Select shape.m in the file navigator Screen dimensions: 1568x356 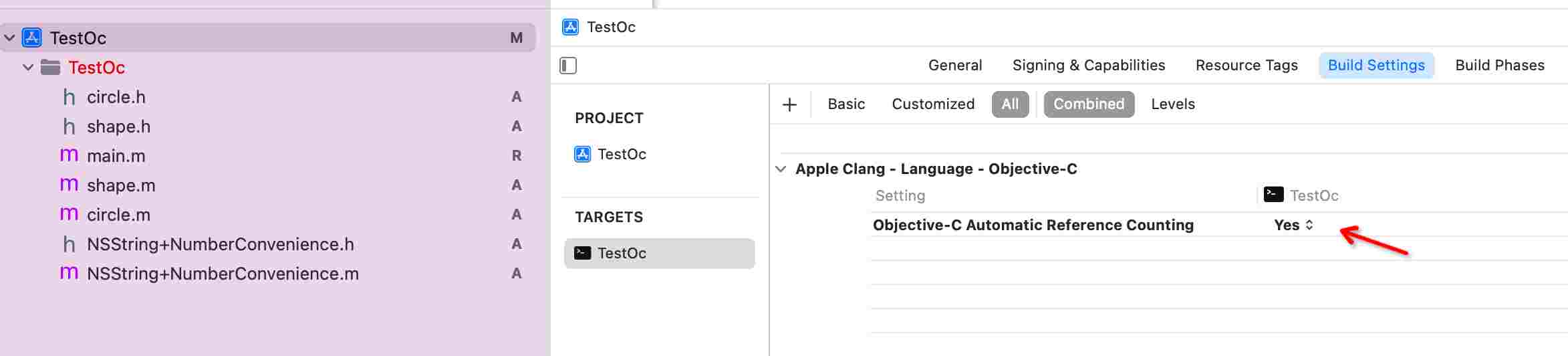tap(121, 185)
